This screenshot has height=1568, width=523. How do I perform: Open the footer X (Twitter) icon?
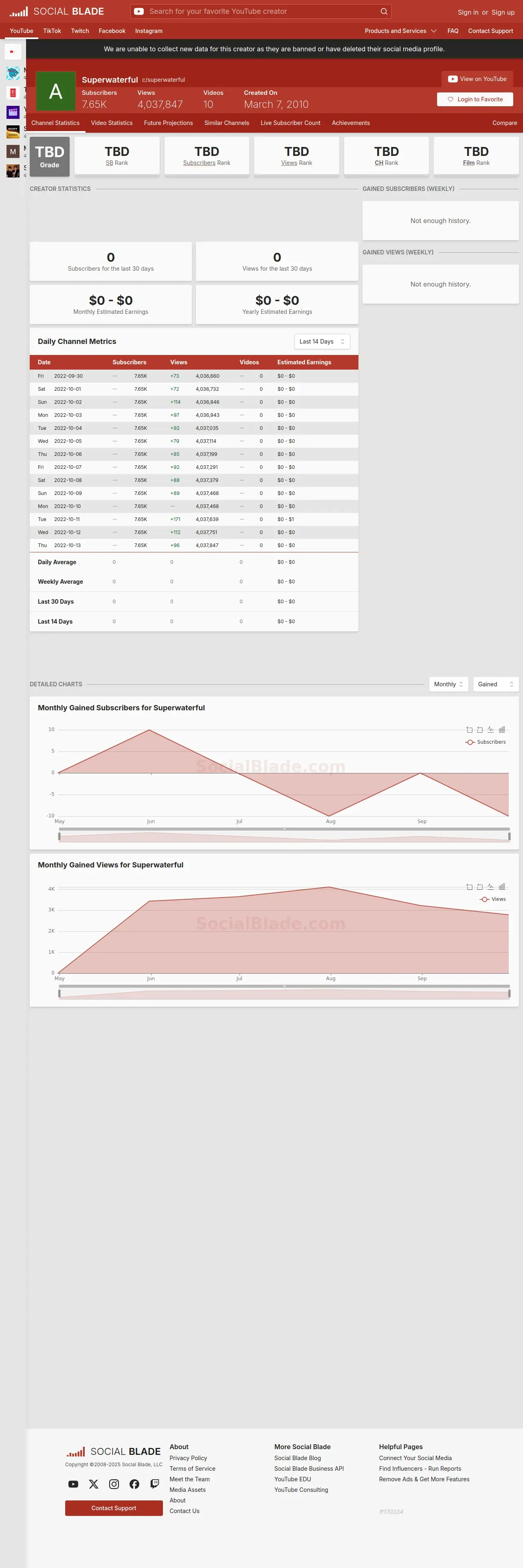coord(94,1484)
